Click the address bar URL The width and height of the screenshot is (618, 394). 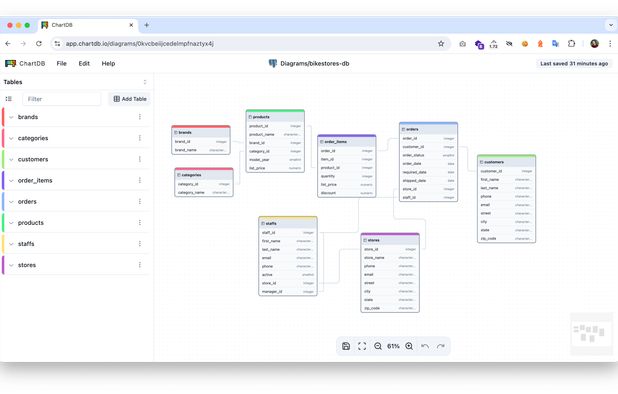[140, 44]
